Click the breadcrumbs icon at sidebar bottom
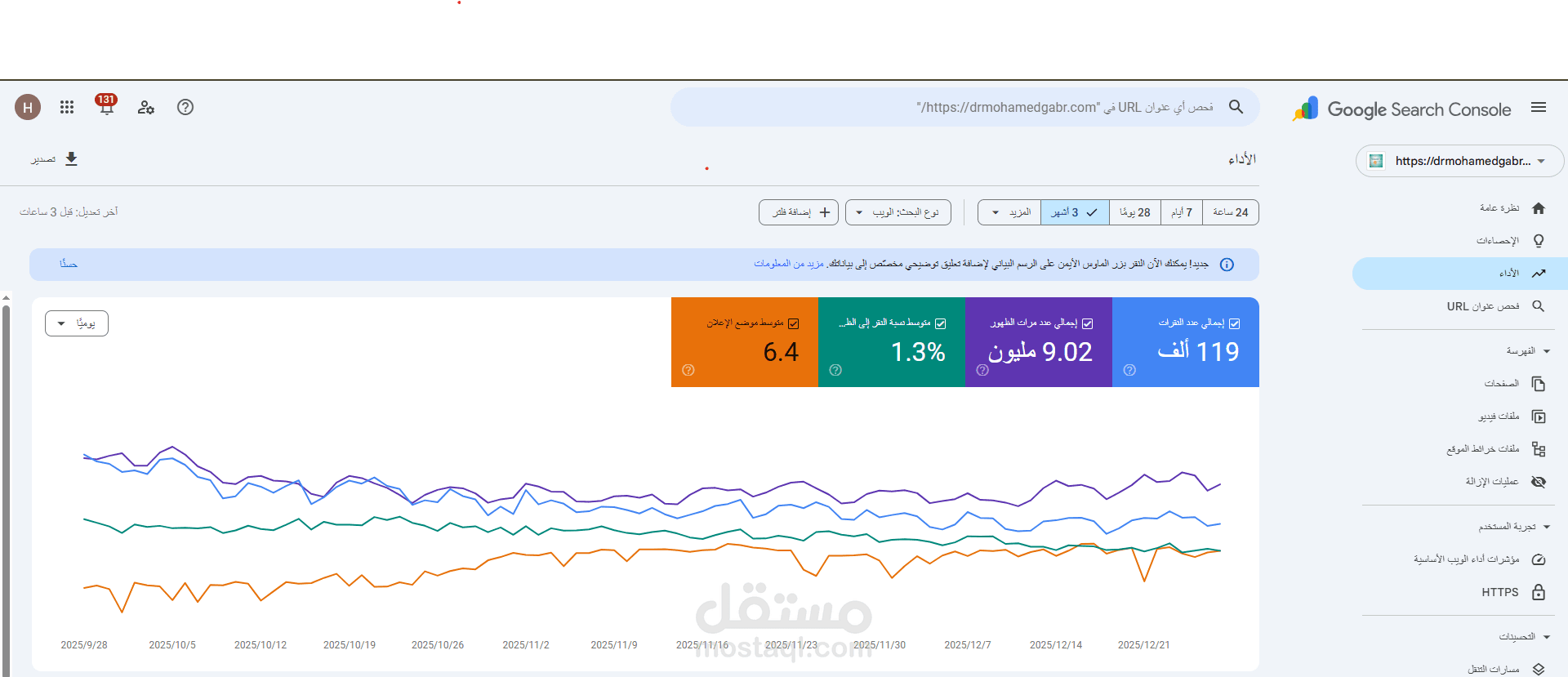The height and width of the screenshot is (677, 1568). click(1539, 669)
